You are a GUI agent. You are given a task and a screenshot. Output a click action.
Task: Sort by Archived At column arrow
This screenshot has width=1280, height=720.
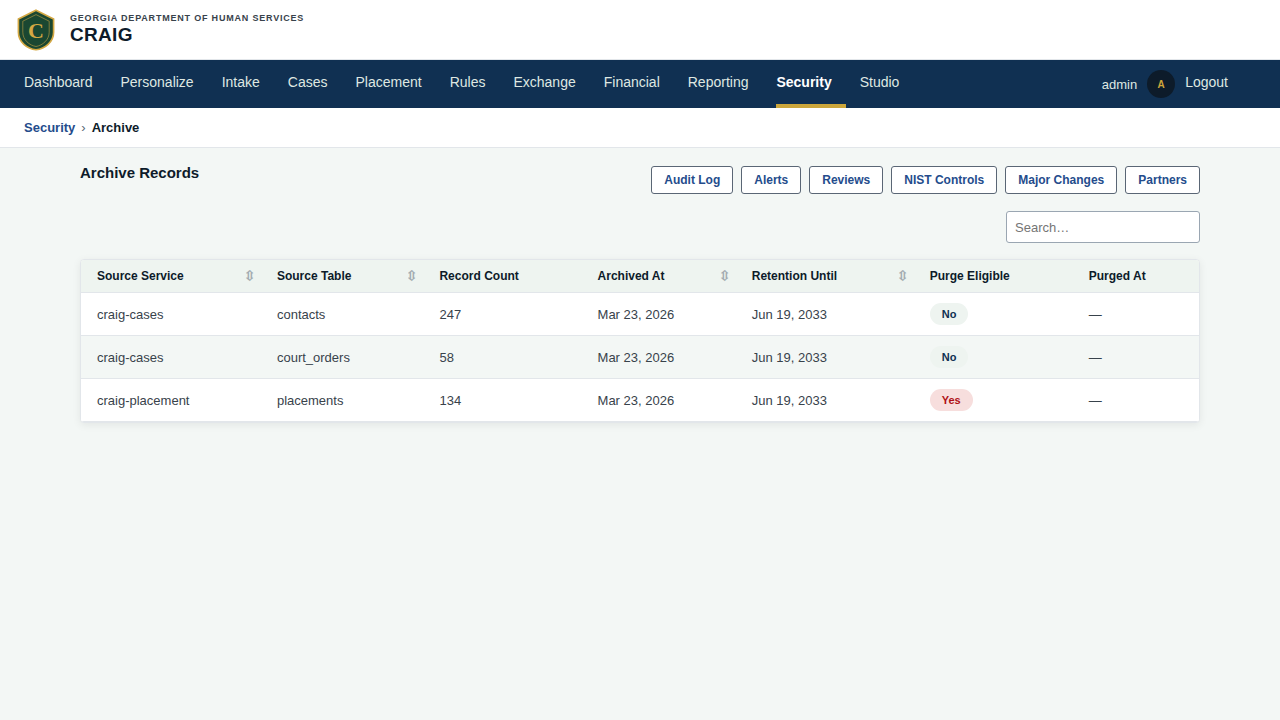tap(724, 276)
